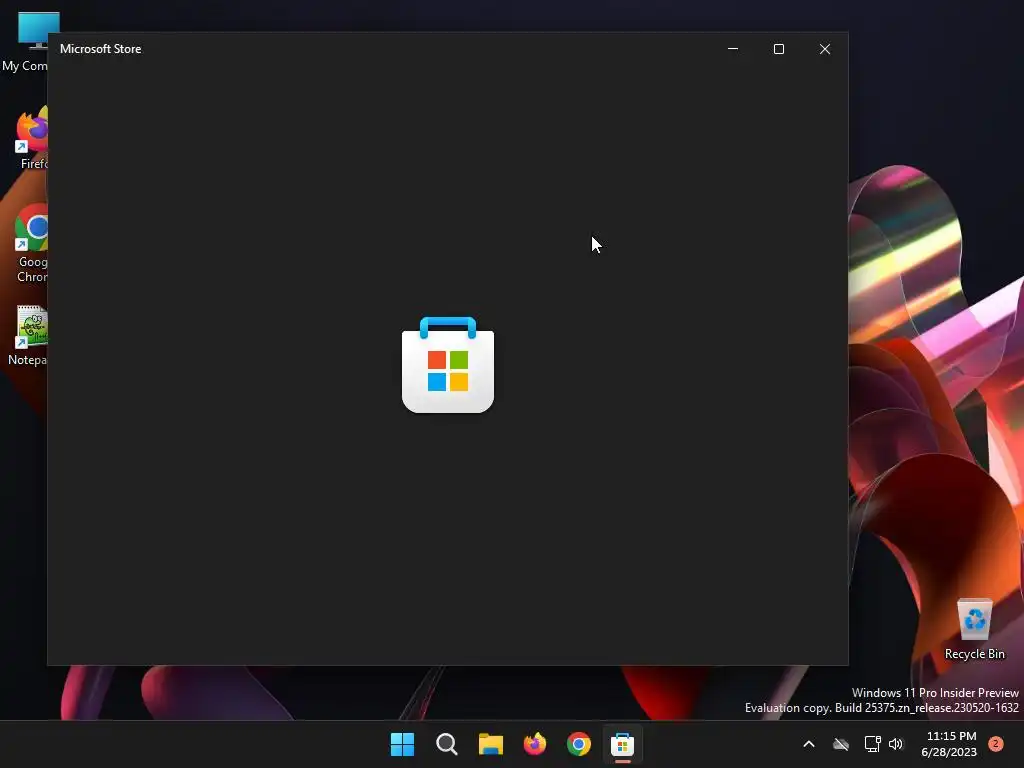Open Google Chrome from the taskbar
Viewport: 1024px width, 768px height.
pos(579,744)
